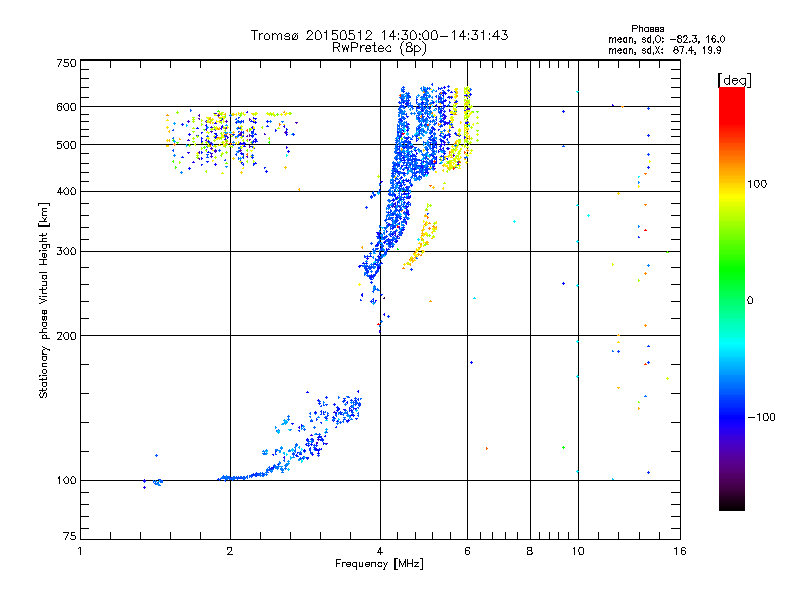The image size is (800, 600).
Task: Click the 'Frequency [MHz]' x-axis label
Action: tap(379, 564)
